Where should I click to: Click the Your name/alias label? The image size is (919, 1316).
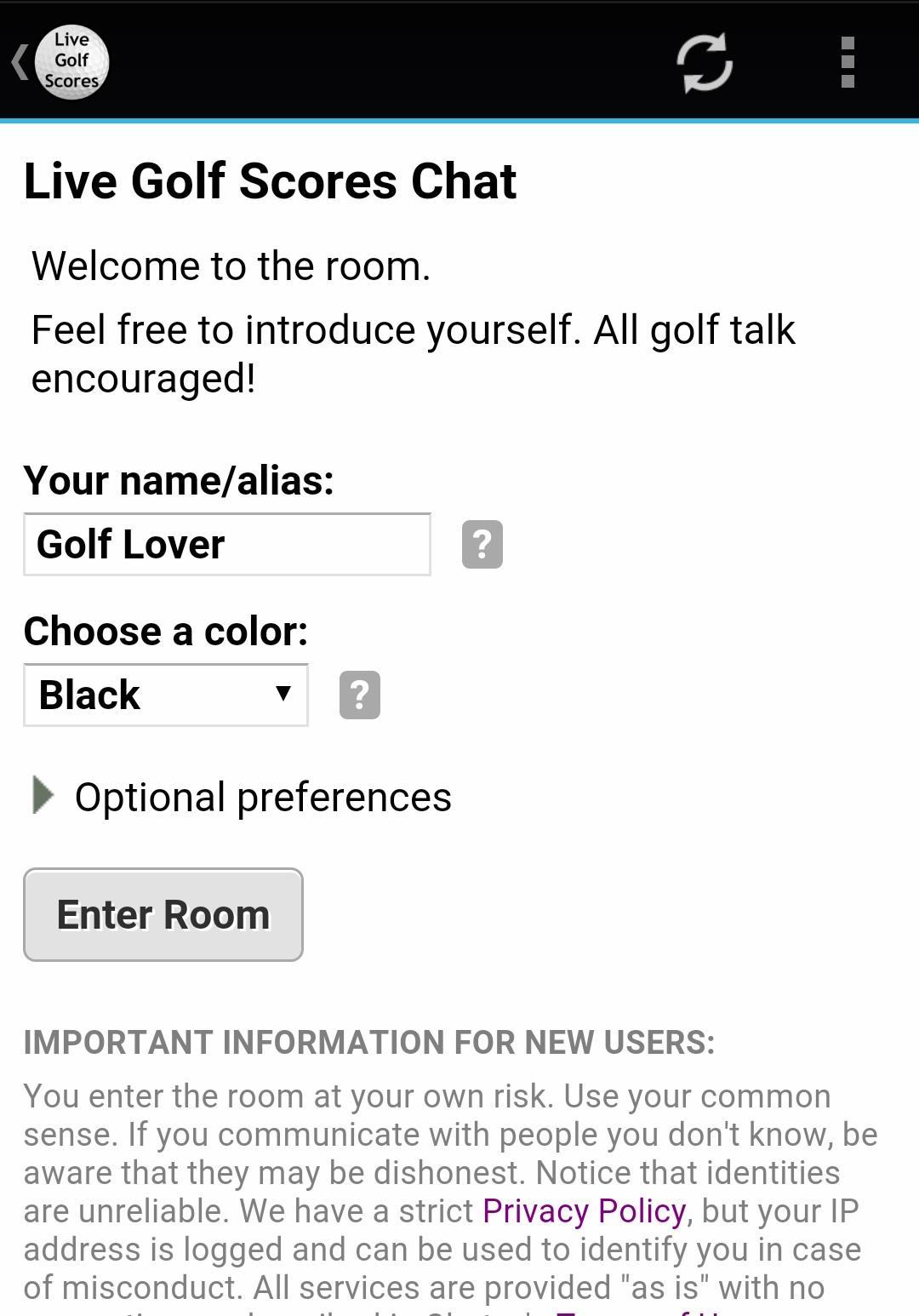click(x=179, y=480)
